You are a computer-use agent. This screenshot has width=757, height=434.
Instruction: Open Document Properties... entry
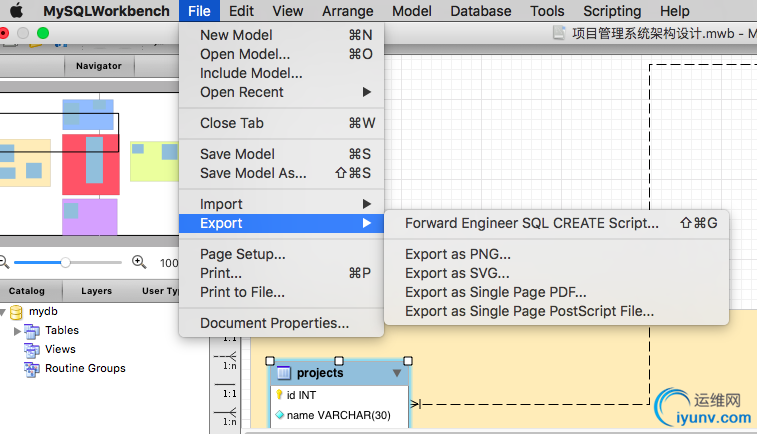[281, 323]
